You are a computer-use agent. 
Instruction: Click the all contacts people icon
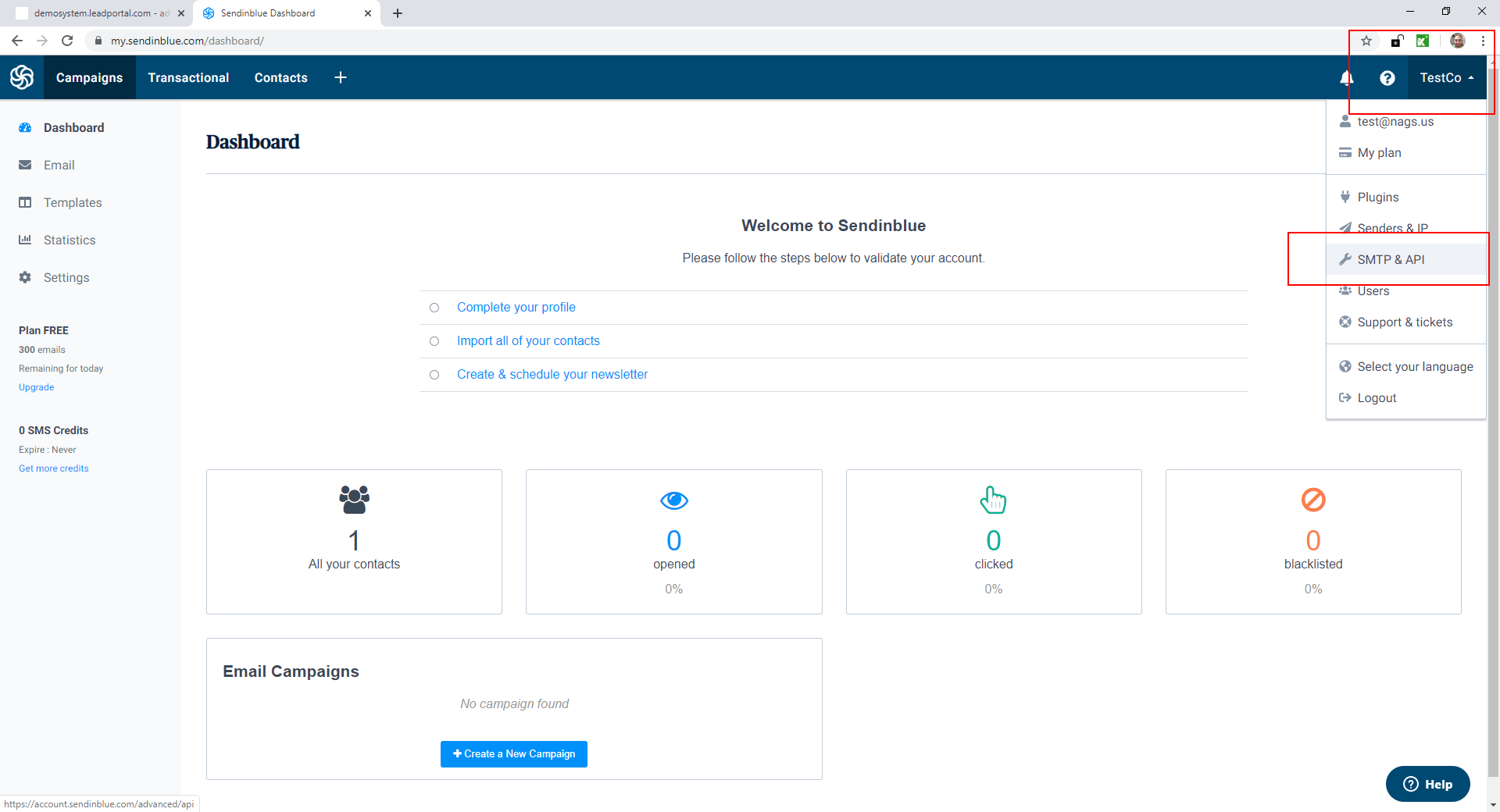point(354,500)
